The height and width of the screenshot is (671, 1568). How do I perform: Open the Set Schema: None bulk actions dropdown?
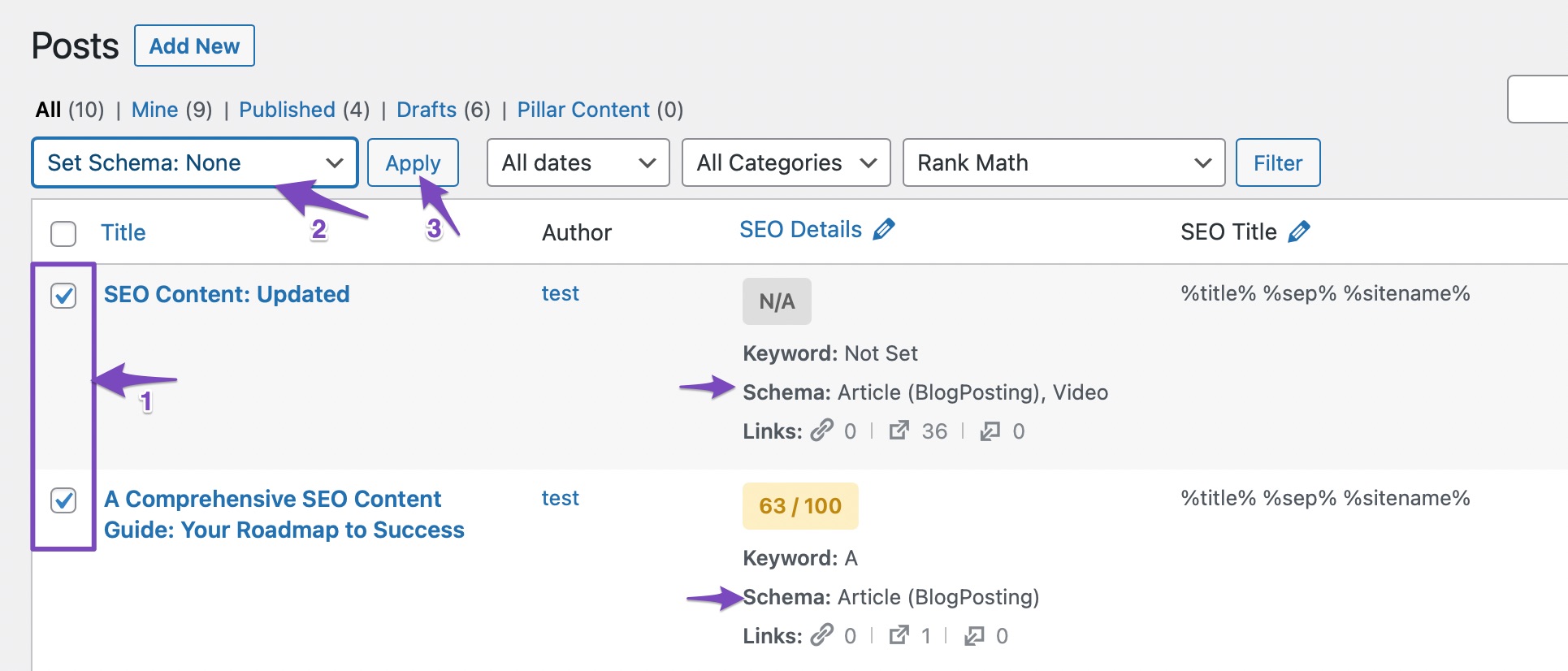pos(195,162)
